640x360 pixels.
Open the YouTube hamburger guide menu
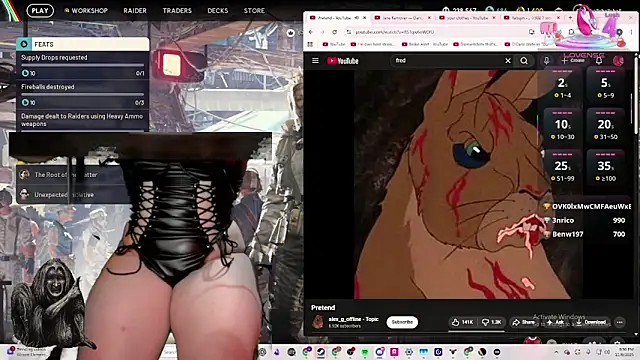point(315,61)
